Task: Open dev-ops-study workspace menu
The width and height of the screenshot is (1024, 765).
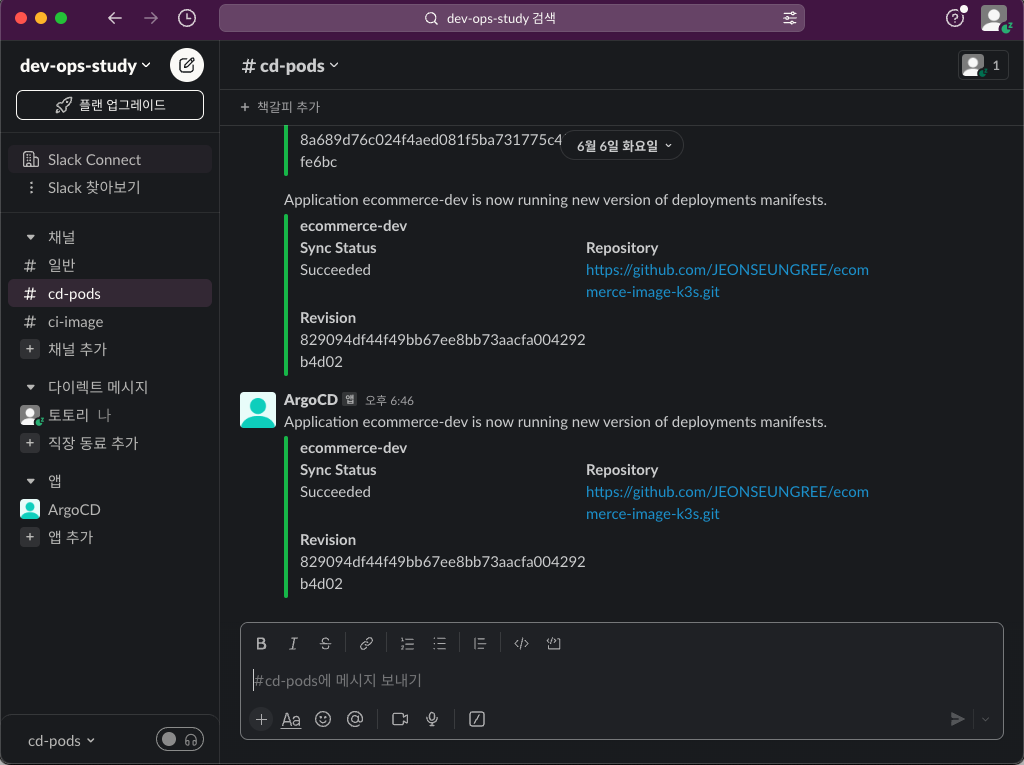Action: (x=85, y=65)
